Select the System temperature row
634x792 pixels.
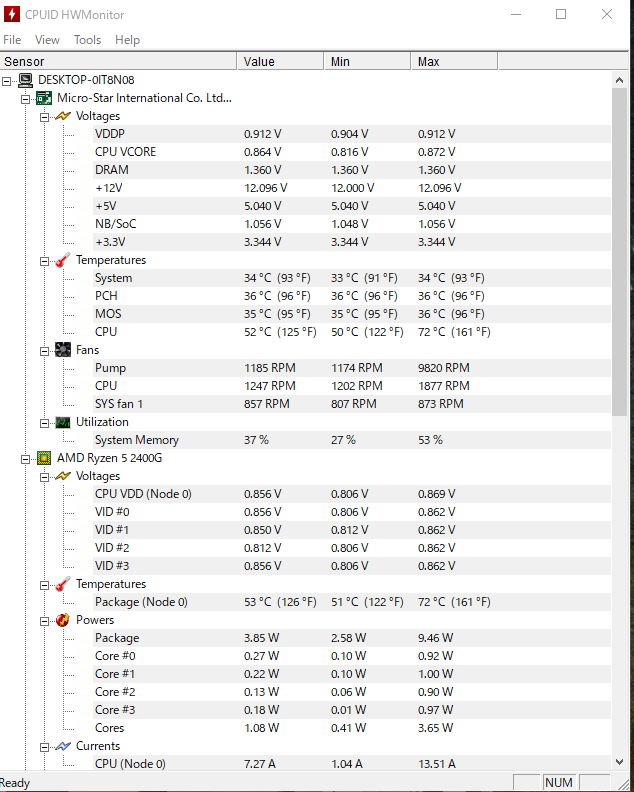pyautogui.click(x=352, y=278)
